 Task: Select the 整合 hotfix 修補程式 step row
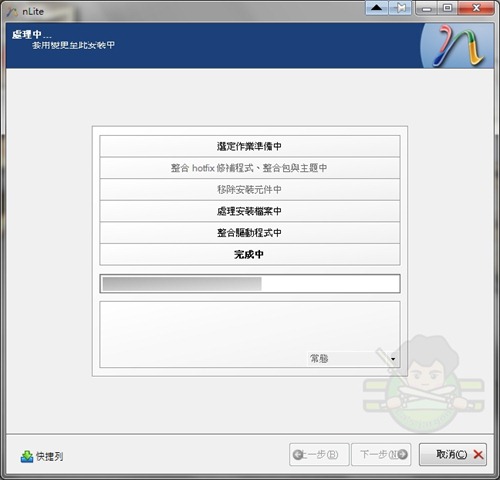tap(250, 168)
